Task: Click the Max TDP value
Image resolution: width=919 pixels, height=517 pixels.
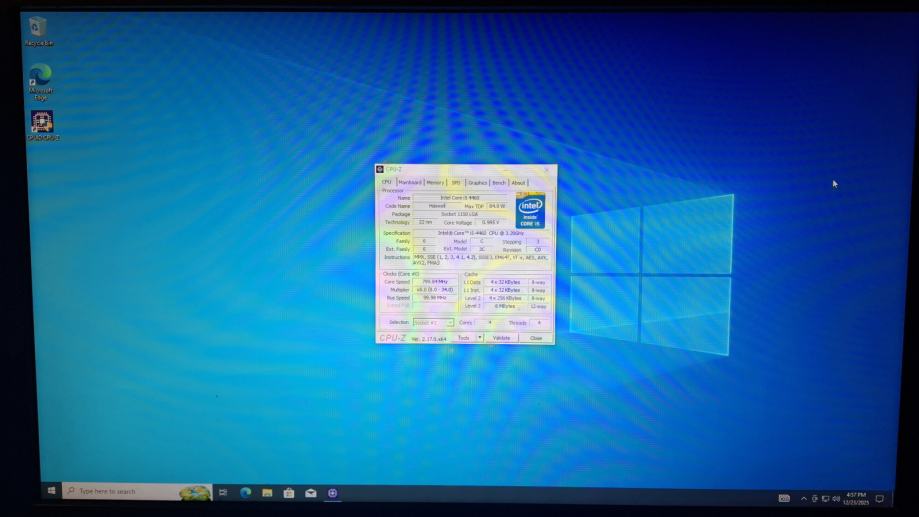Action: tap(497, 206)
